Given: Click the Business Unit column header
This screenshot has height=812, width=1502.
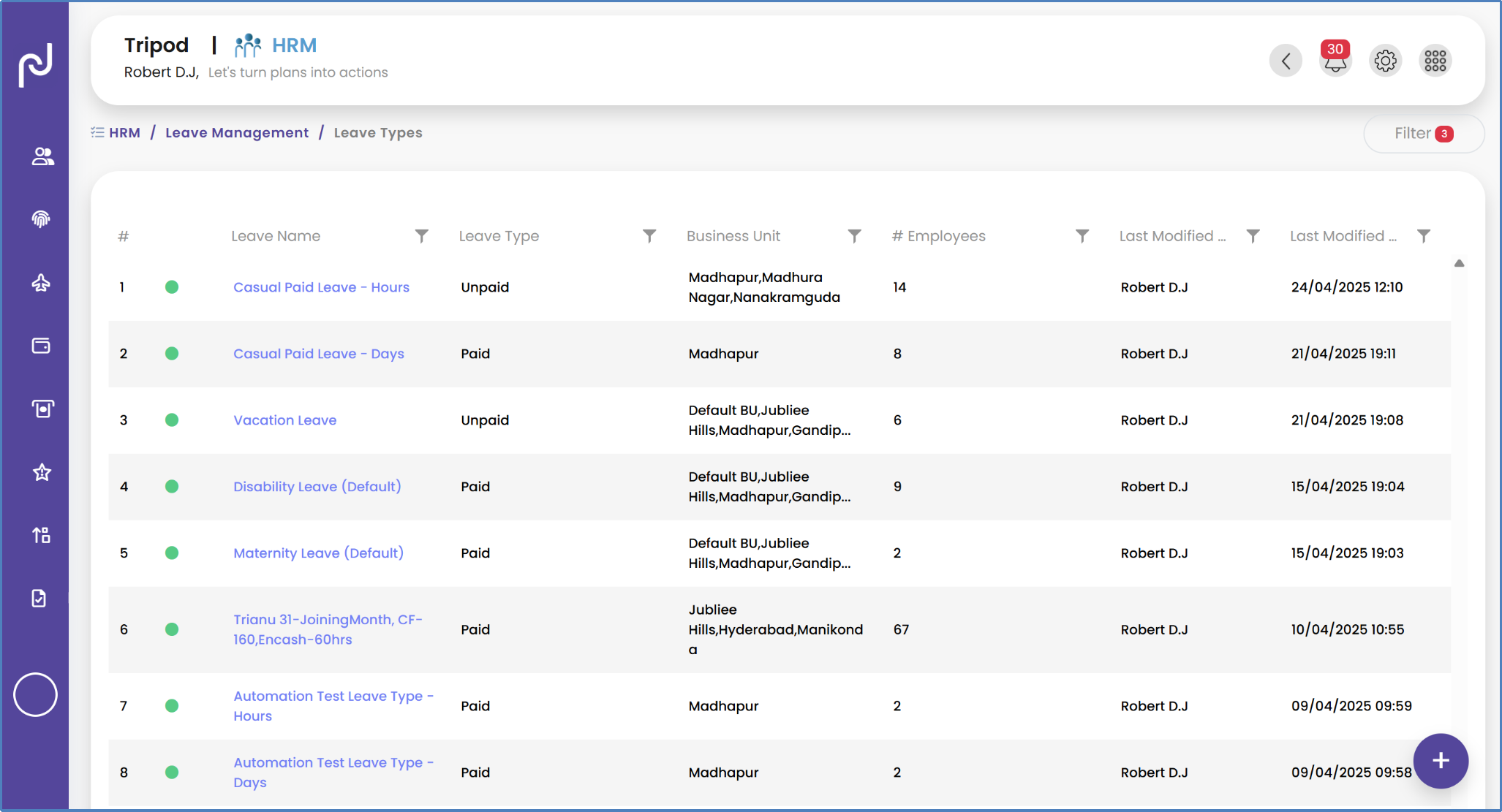Looking at the screenshot, I should coord(733,236).
